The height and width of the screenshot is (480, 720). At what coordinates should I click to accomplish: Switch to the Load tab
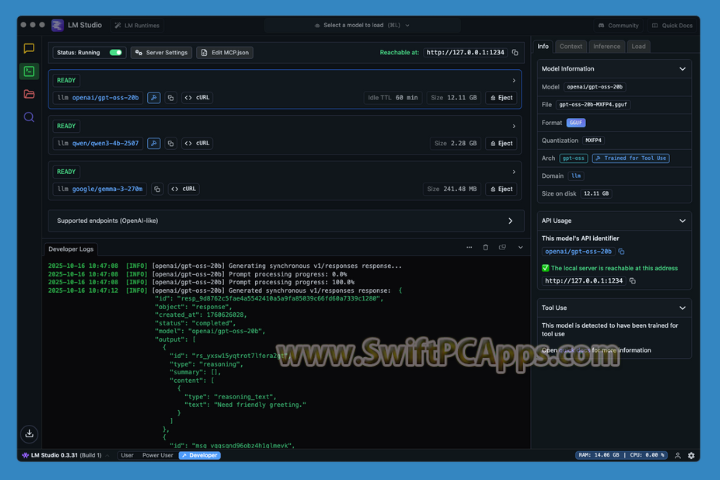[x=638, y=46]
